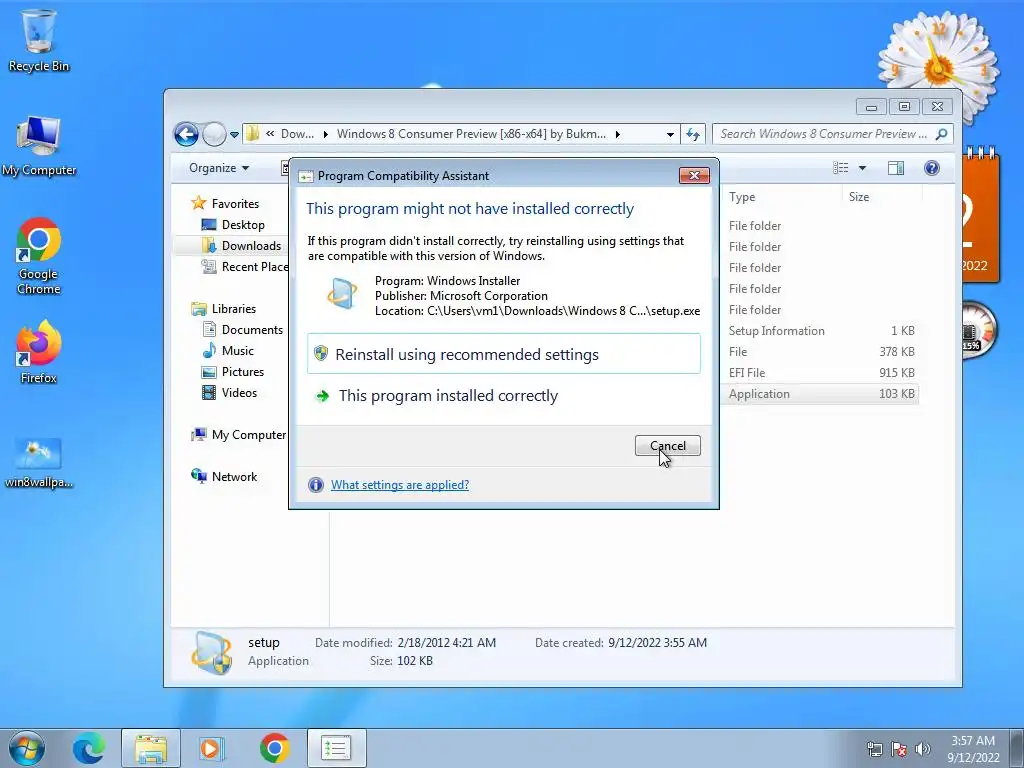Toggle the preview pane button
The image size is (1024, 768).
tap(896, 168)
